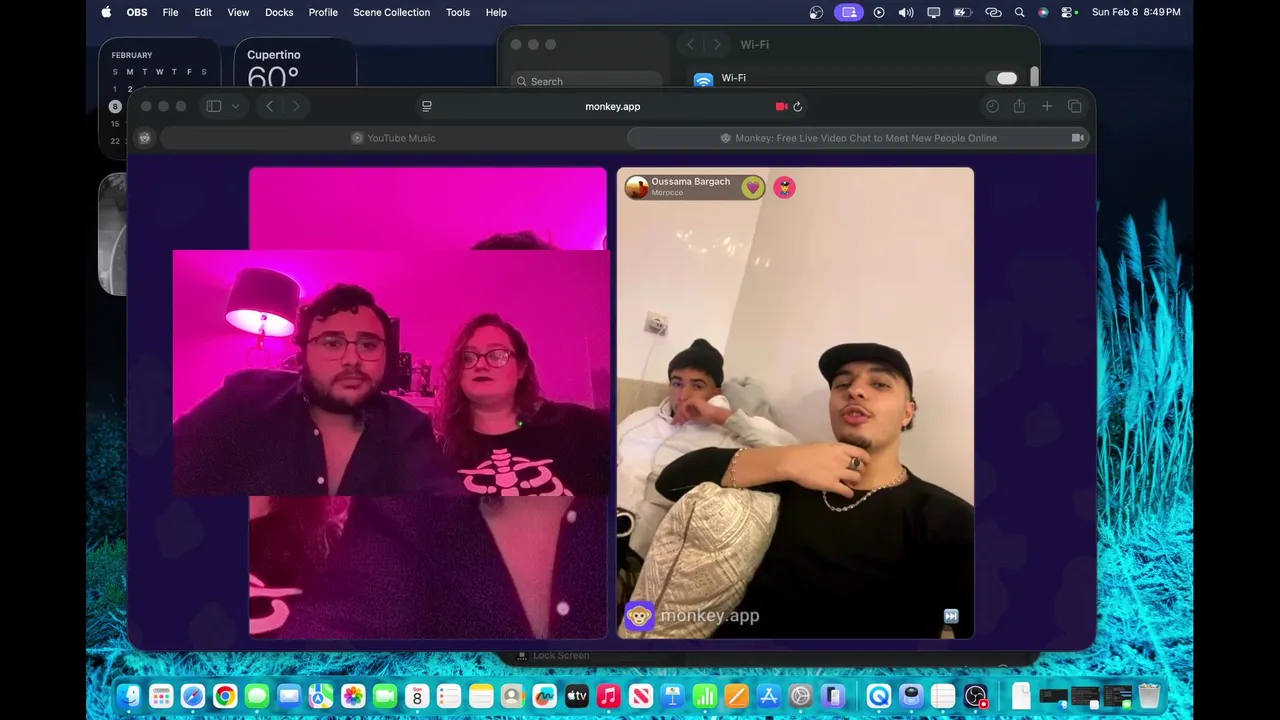
Task: Reload the monkey.app page
Action: tap(798, 106)
